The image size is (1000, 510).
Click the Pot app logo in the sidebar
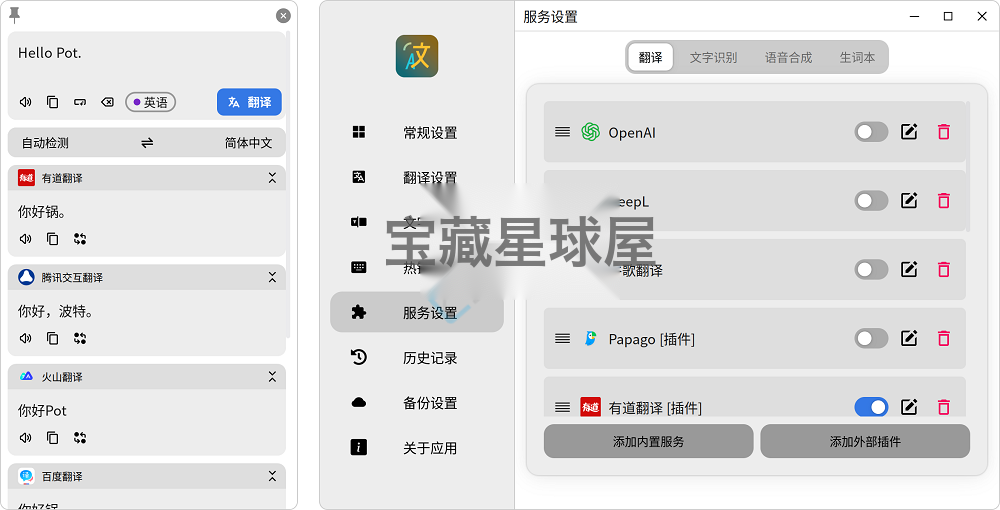tap(417, 56)
